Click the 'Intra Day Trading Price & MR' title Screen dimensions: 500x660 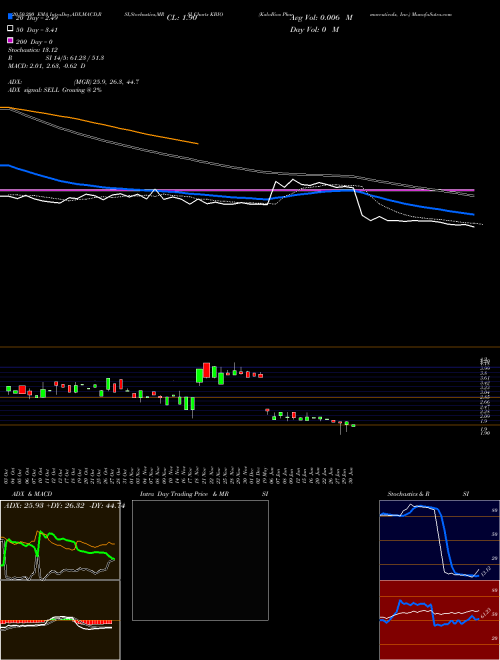point(184,494)
